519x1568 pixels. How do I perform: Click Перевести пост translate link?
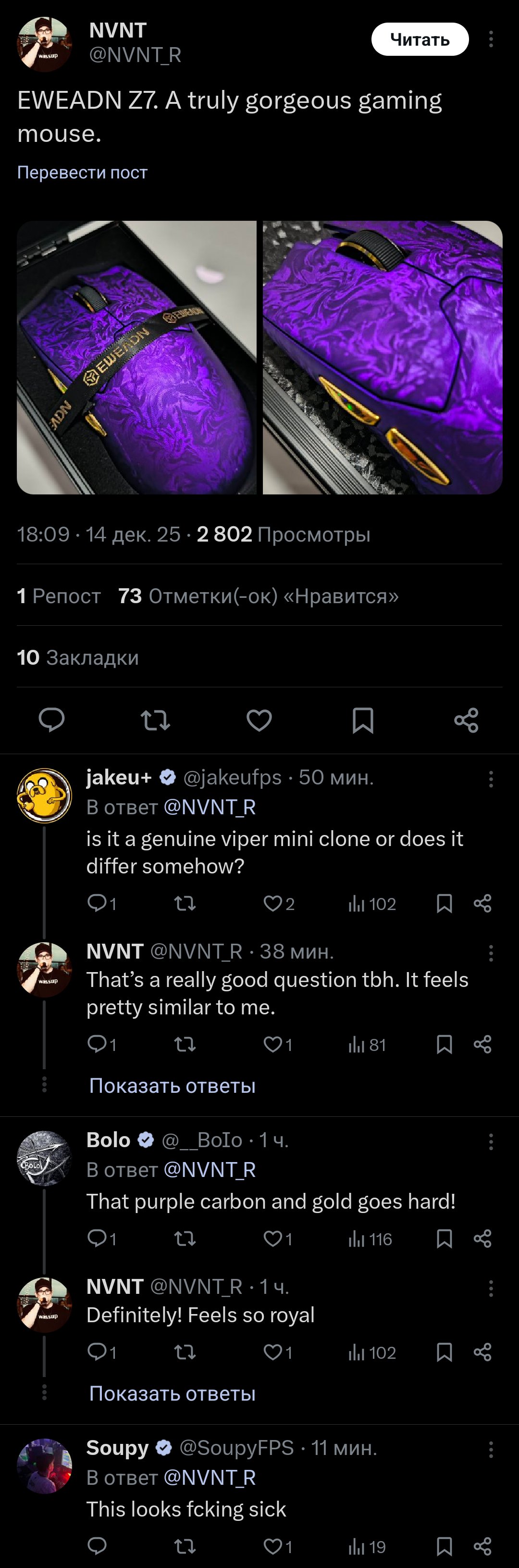click(82, 172)
